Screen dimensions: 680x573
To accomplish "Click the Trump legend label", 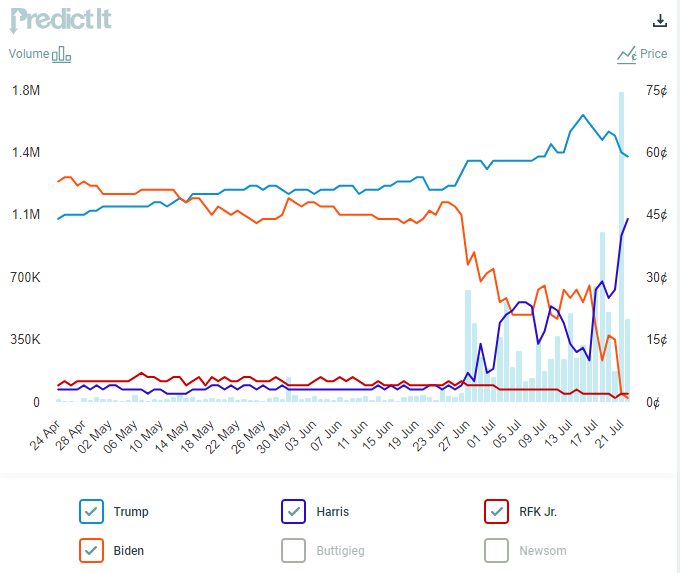I will pos(131,512).
